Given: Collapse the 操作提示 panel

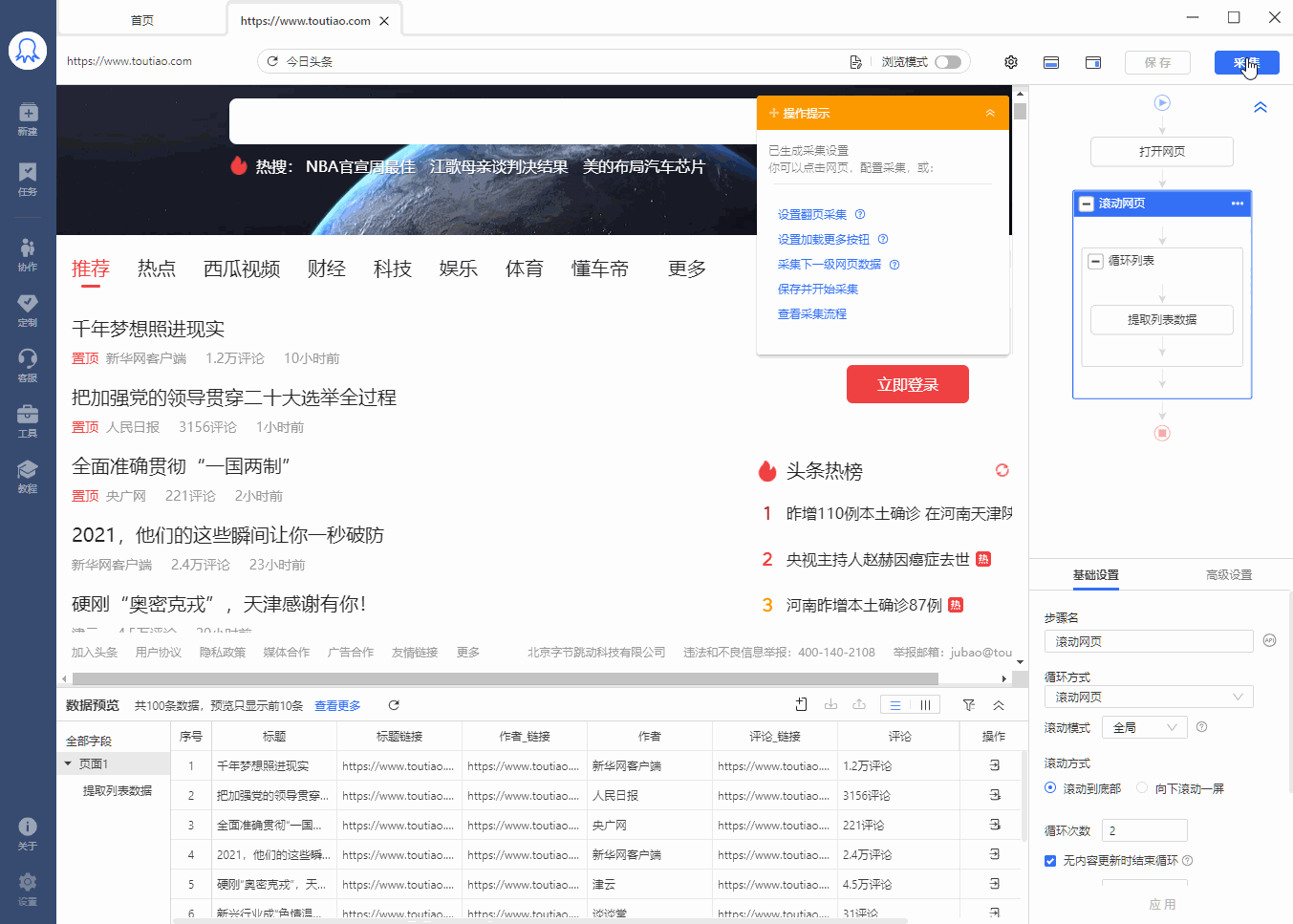Looking at the screenshot, I should click(990, 113).
